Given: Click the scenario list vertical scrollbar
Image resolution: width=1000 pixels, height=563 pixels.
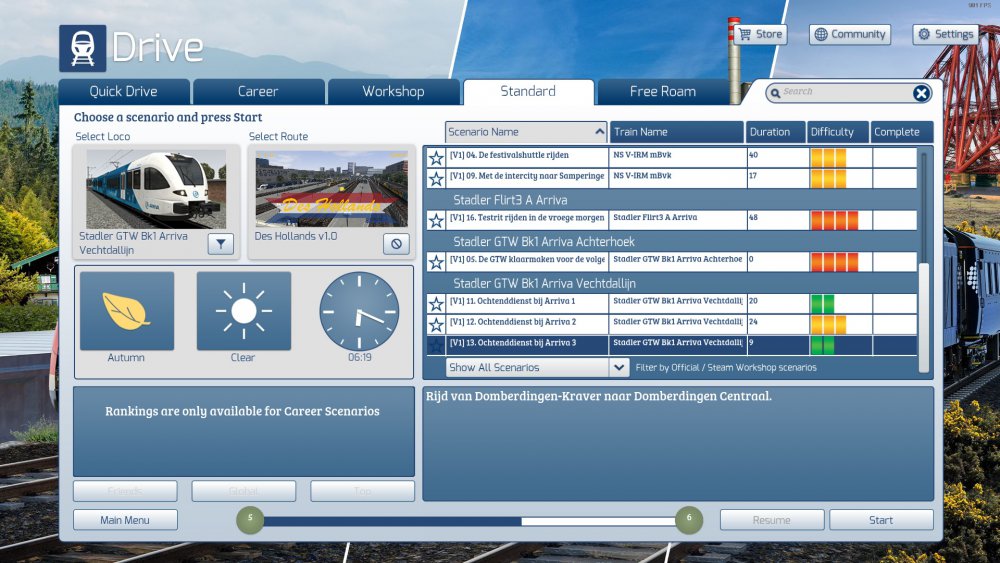Looking at the screenshot, I should pos(923,316).
